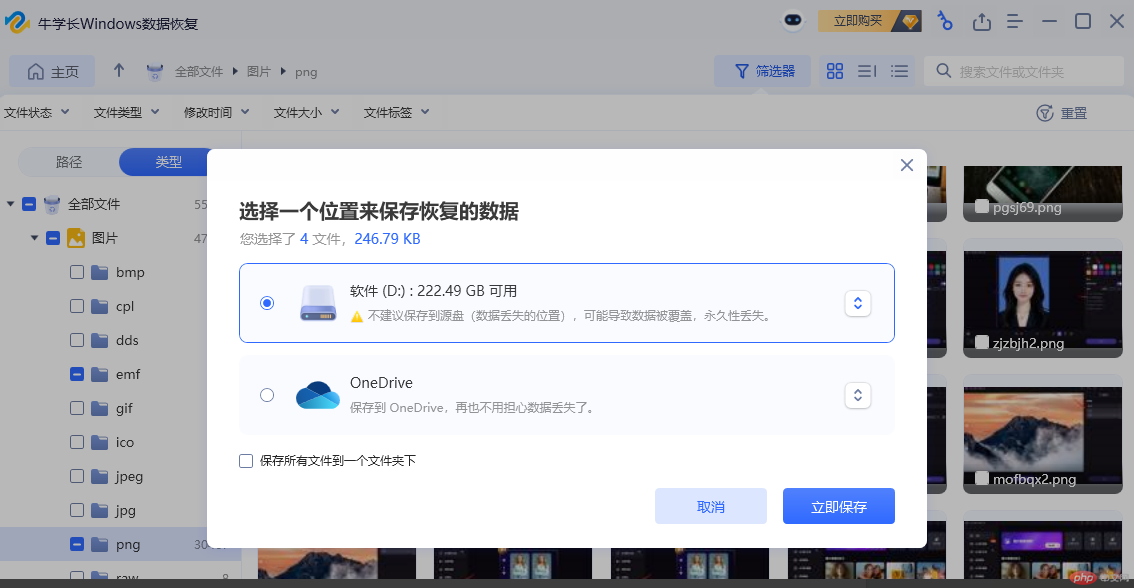Viewport: 1134px width, 588px height.
Task: Click the 立即购买 purchase button
Action: pos(869,21)
